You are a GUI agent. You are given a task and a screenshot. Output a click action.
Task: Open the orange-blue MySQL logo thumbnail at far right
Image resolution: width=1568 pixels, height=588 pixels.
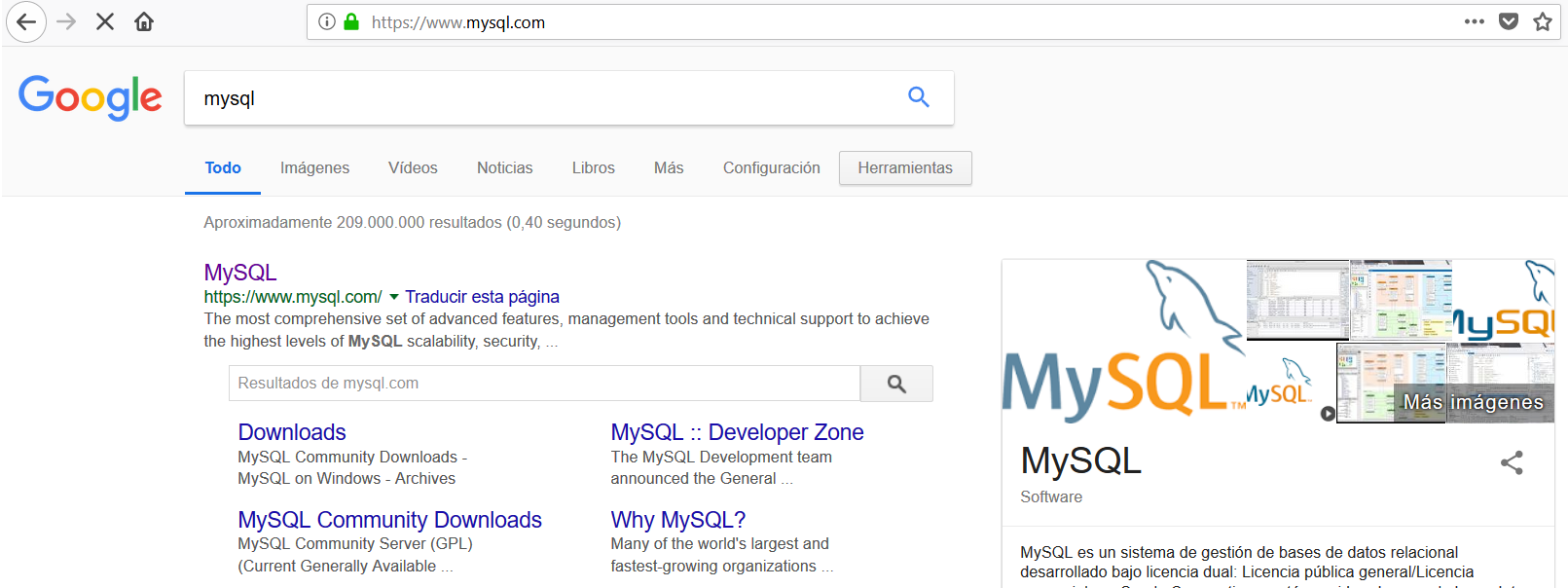(x=1503, y=299)
